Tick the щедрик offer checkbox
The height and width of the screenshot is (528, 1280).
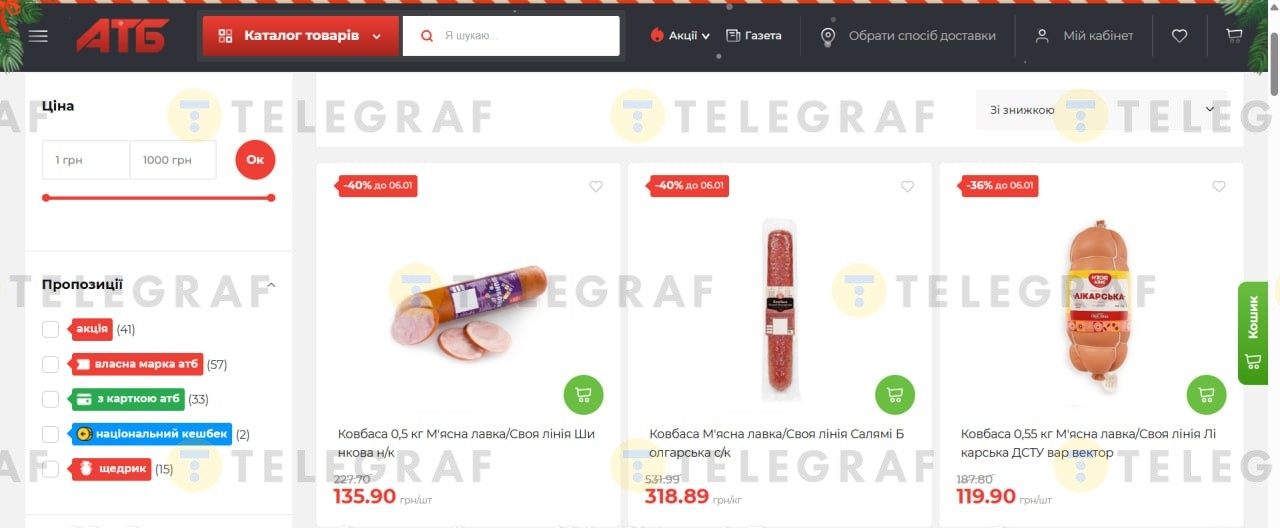pos(50,469)
